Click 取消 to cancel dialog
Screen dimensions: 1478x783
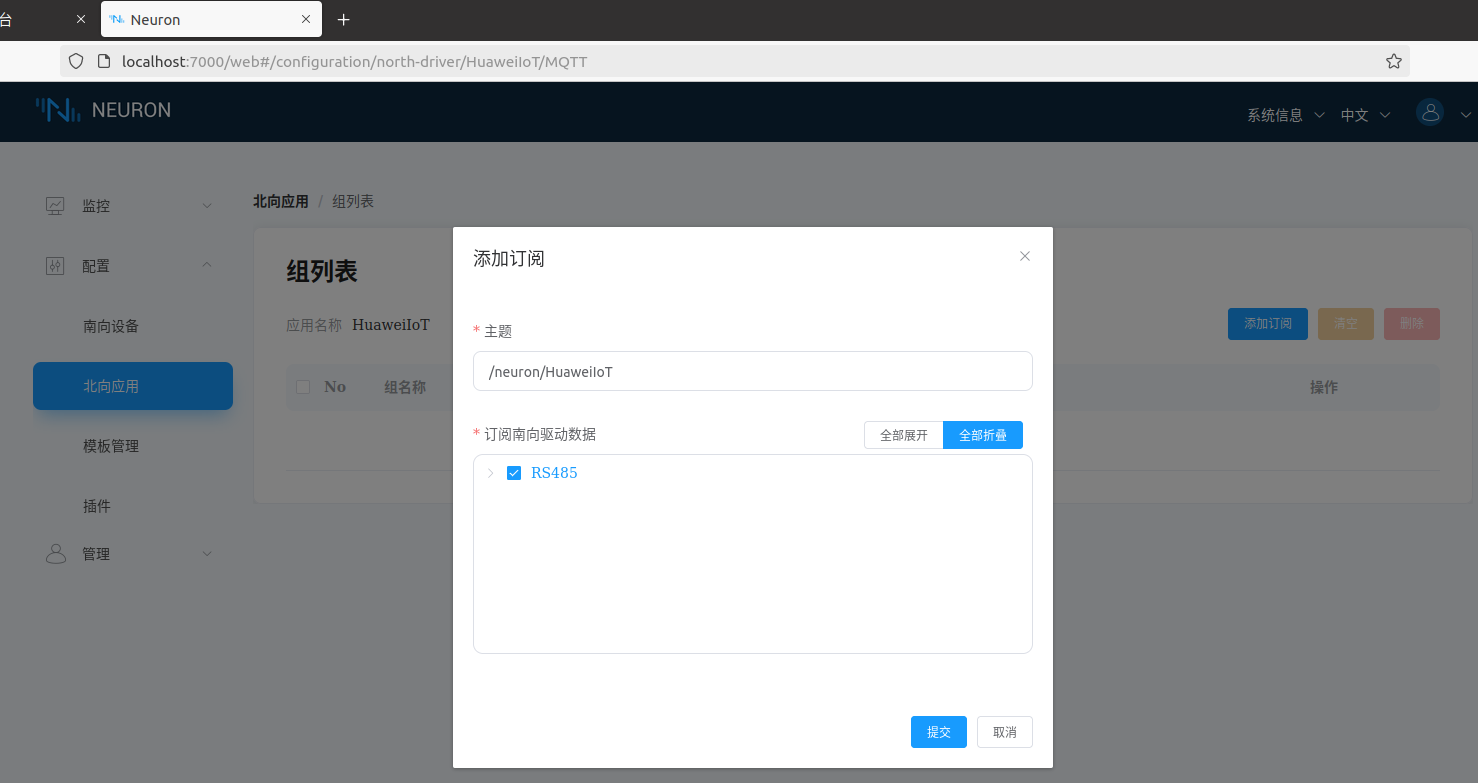[x=1005, y=732]
